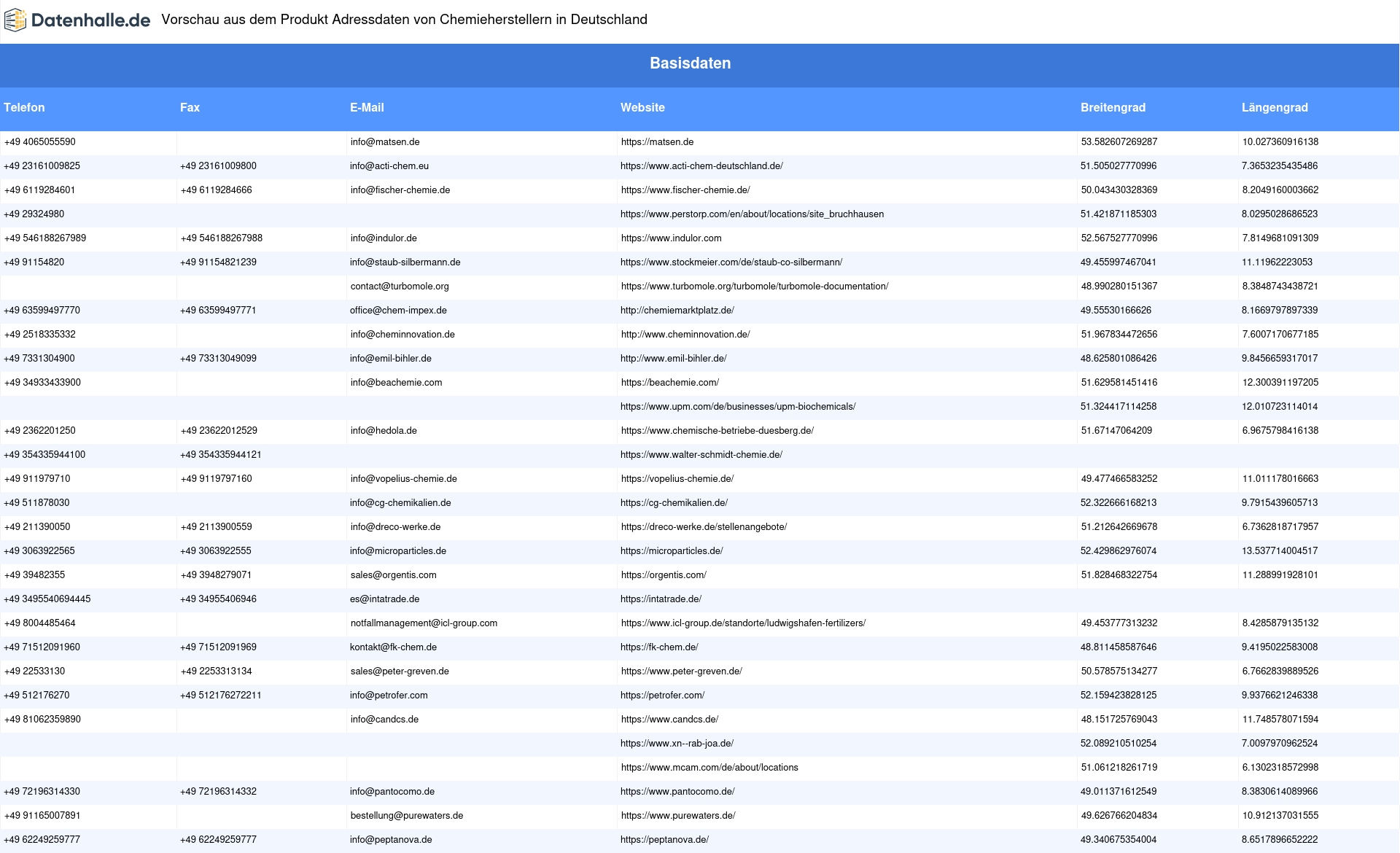The image size is (1400, 853).
Task: Open the microparticles.de website link
Action: (x=672, y=551)
